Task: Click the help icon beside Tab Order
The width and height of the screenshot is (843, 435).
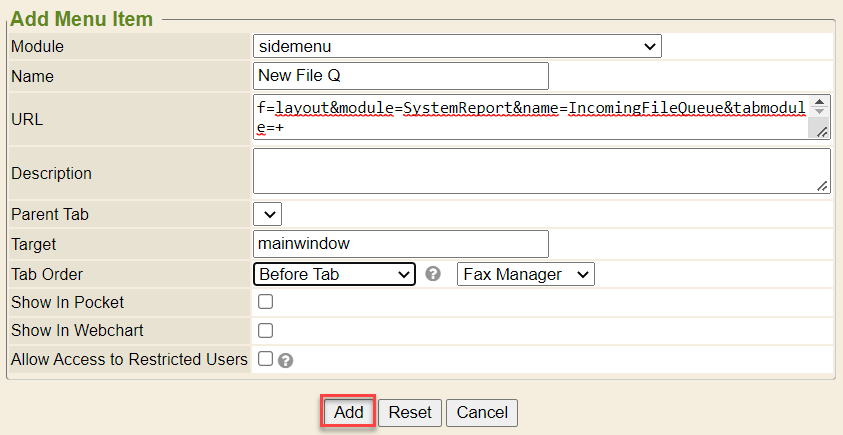Action: 433,274
